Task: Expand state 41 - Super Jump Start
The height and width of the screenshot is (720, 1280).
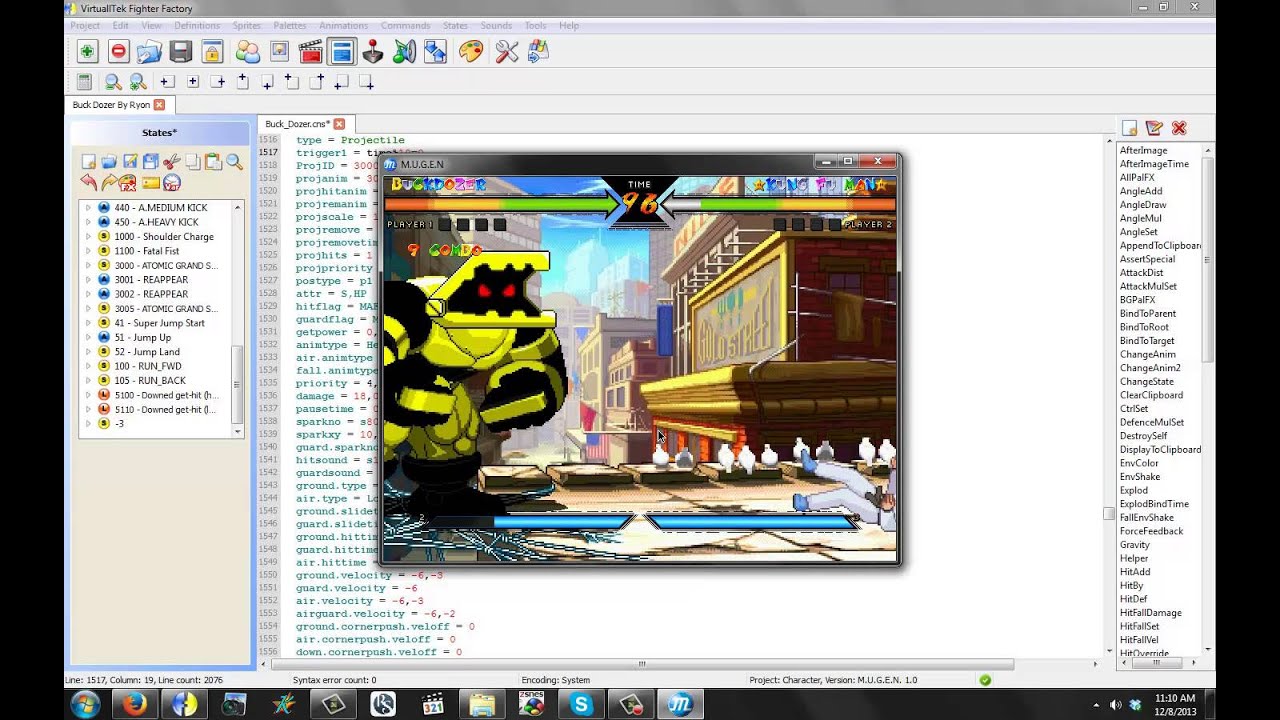Action: click(x=88, y=323)
